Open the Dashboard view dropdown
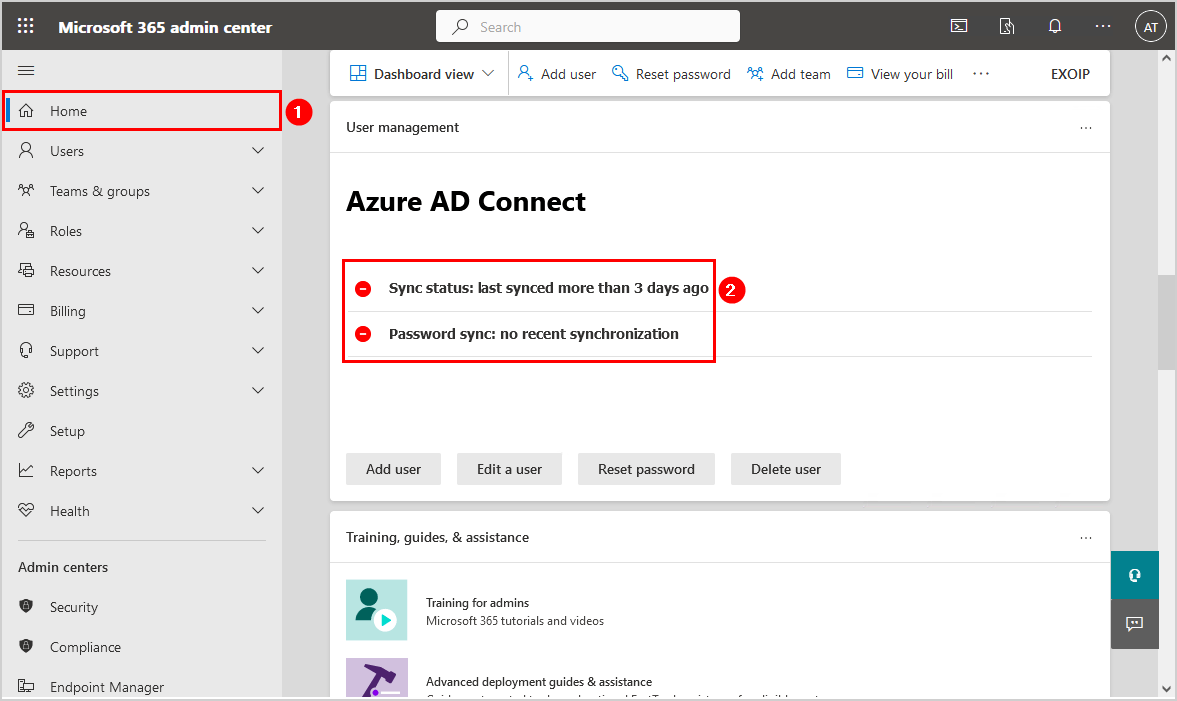Viewport: 1177px width, 701px height. point(420,73)
